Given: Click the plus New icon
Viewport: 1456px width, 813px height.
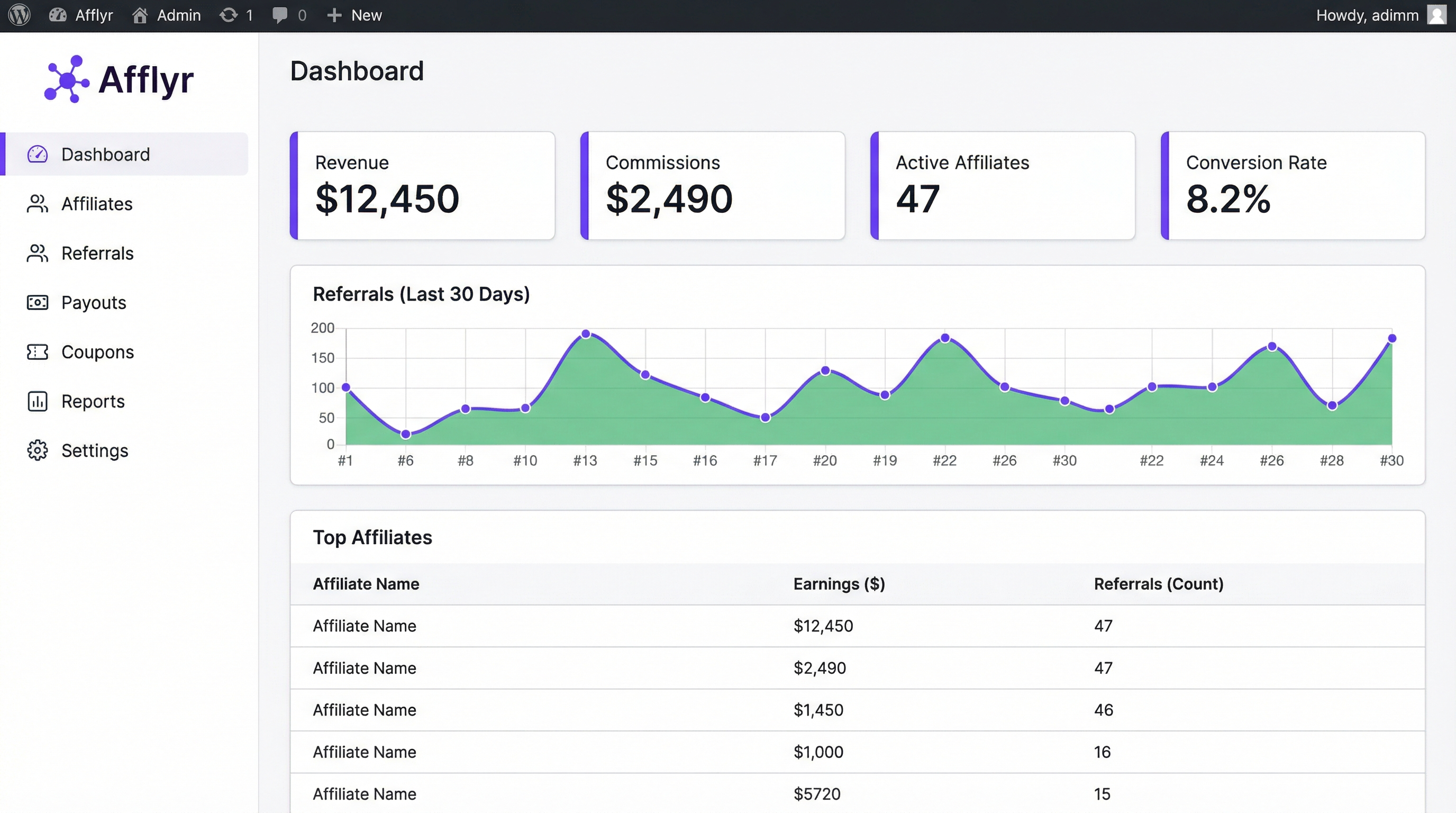Looking at the screenshot, I should (334, 15).
